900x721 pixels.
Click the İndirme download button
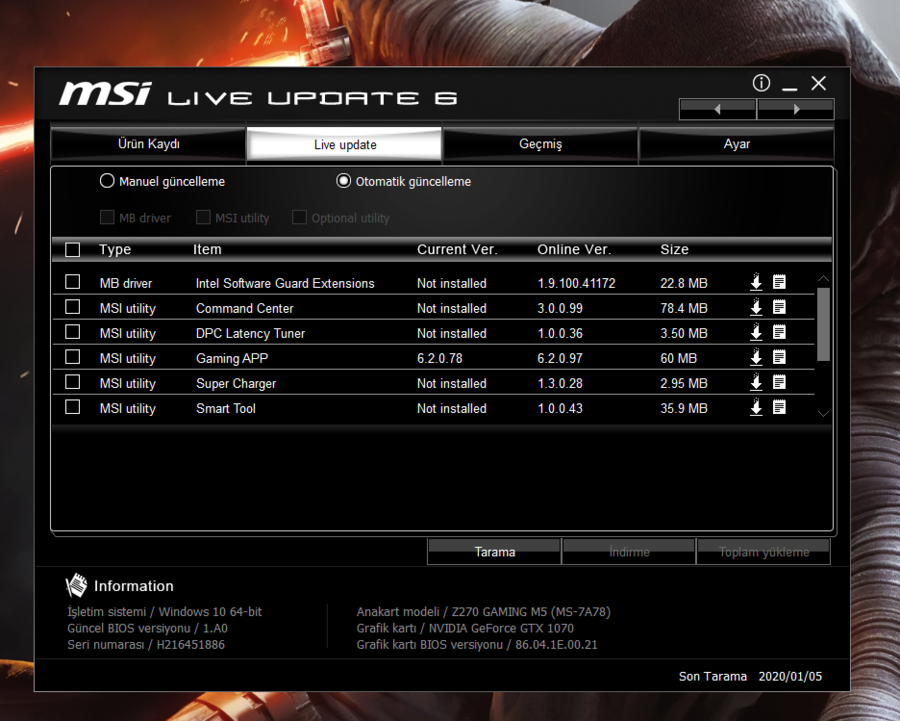click(629, 552)
